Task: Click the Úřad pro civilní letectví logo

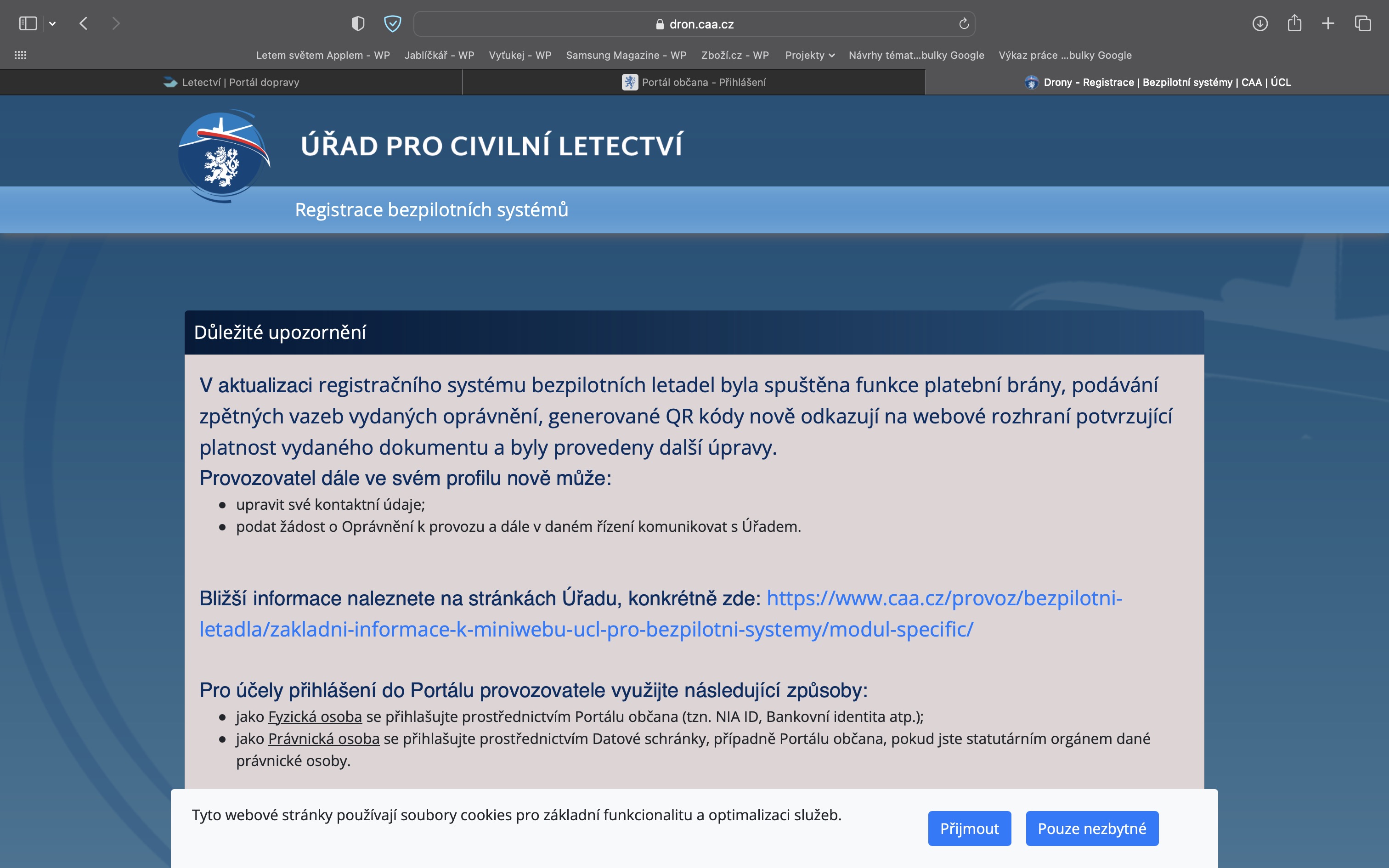Action: click(223, 155)
